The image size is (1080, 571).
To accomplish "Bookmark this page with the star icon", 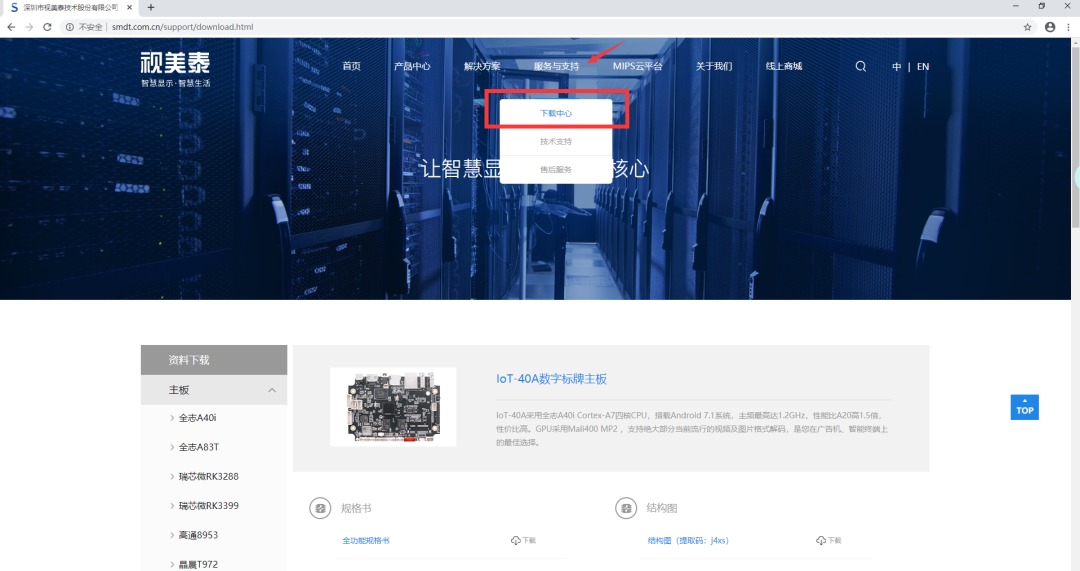I will pyautogui.click(x=1027, y=27).
